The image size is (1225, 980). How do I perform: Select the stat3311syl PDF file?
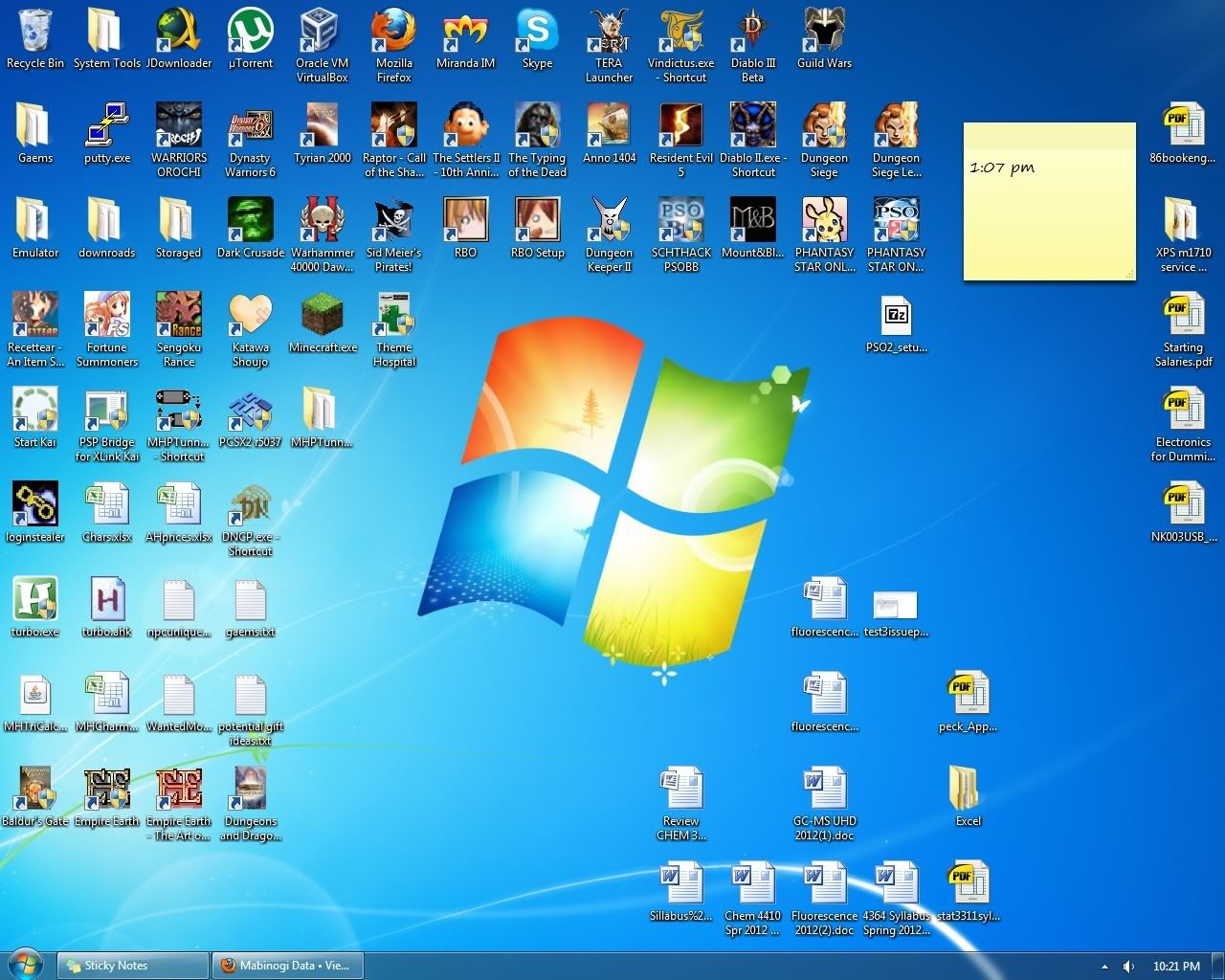tap(969, 883)
